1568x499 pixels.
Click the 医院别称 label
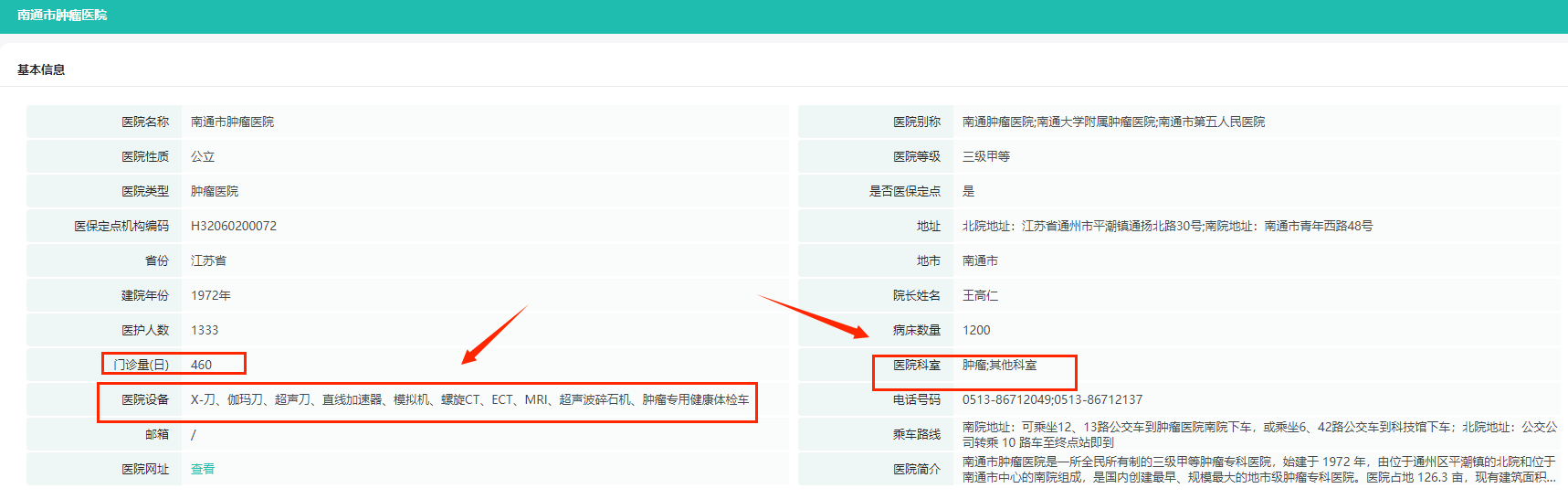point(917,122)
